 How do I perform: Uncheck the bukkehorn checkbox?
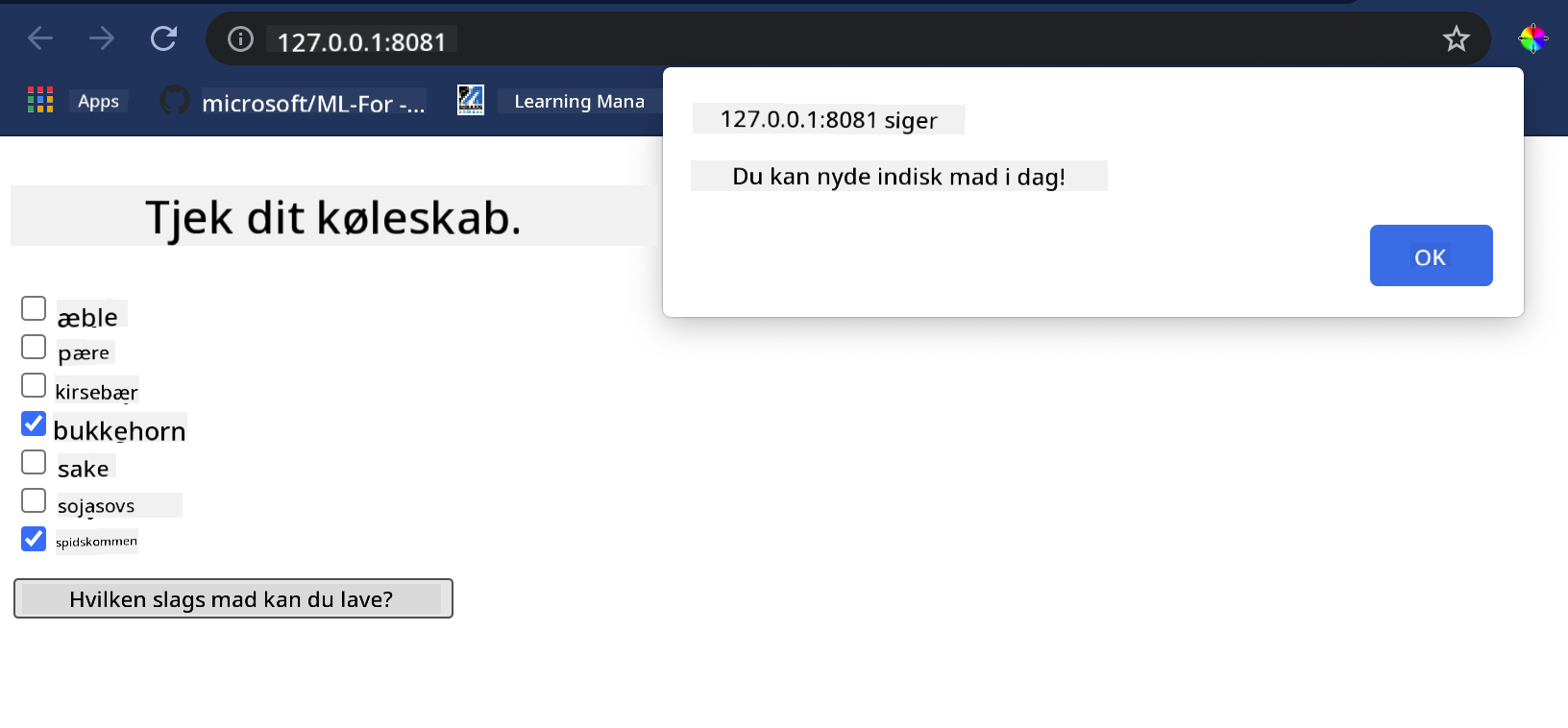tap(34, 424)
